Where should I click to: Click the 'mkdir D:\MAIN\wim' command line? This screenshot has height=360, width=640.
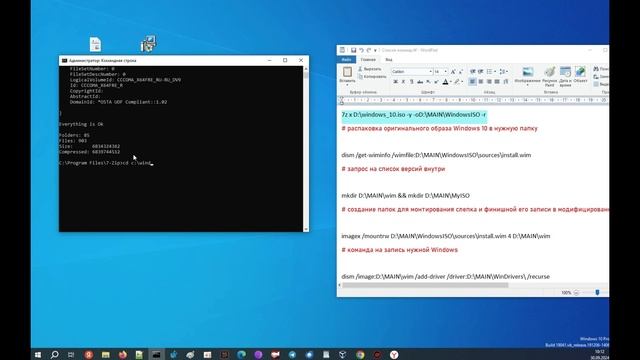[x=405, y=196]
